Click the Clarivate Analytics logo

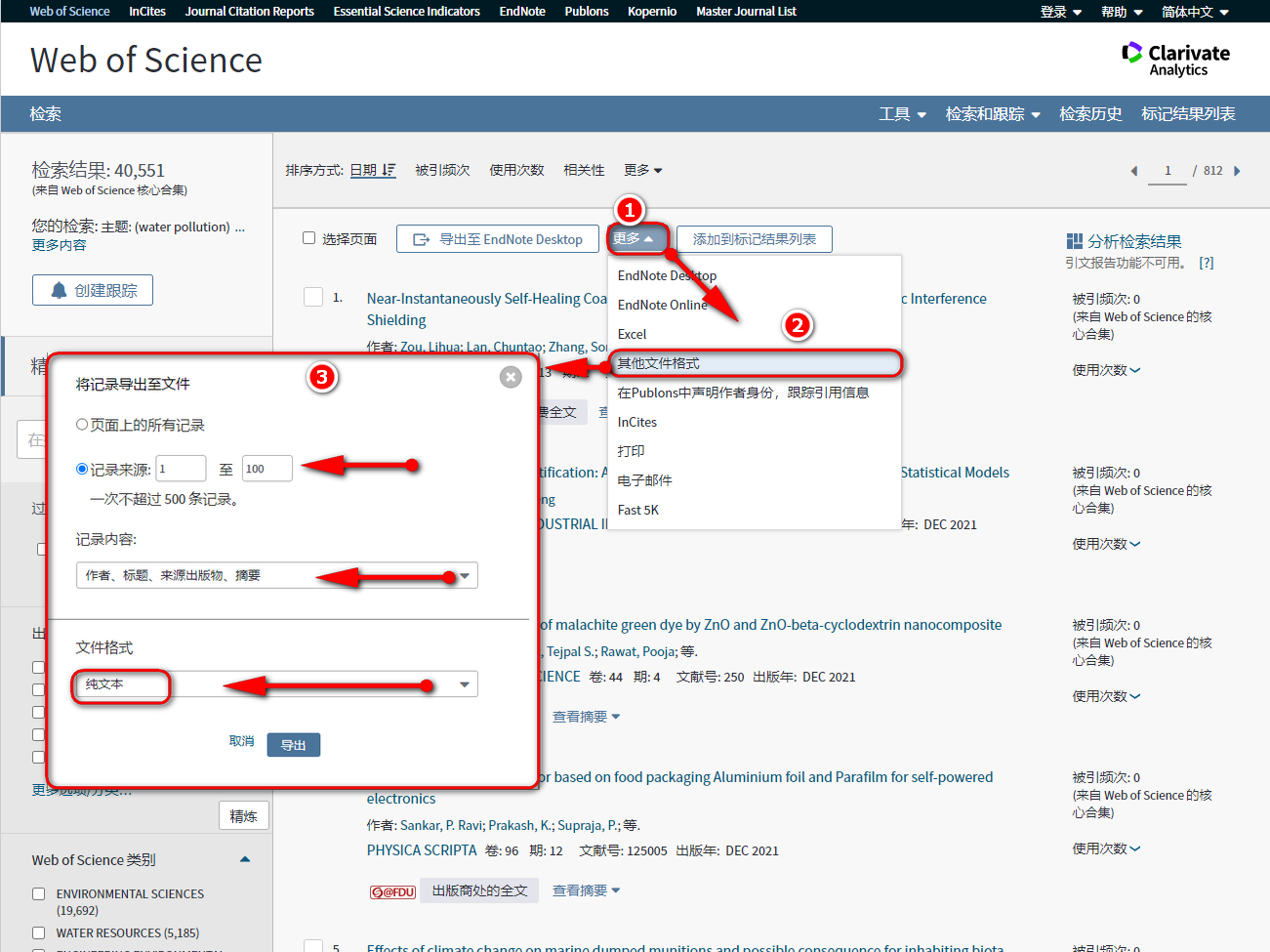click(x=1175, y=60)
